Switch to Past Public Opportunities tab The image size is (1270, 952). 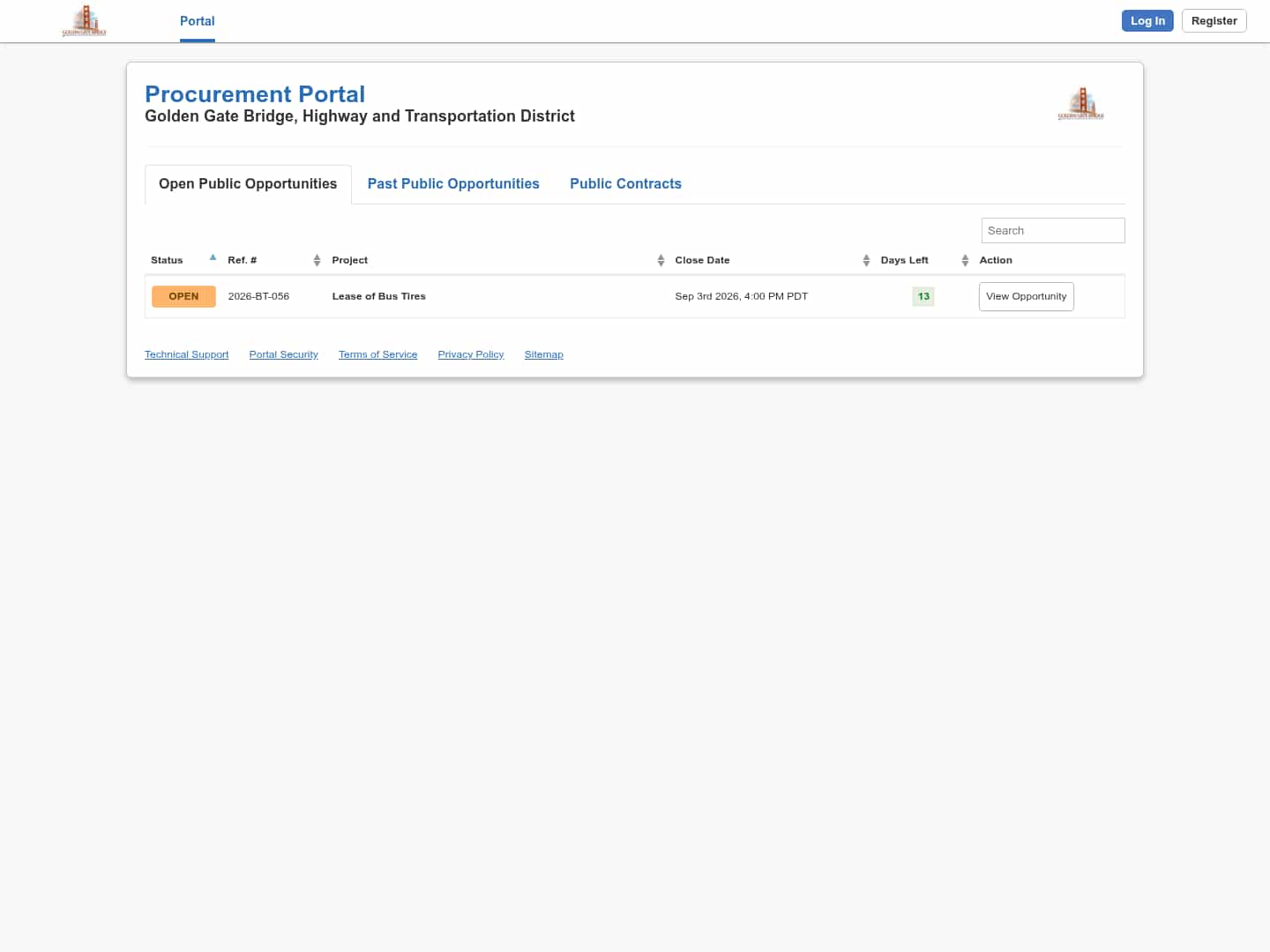(453, 183)
